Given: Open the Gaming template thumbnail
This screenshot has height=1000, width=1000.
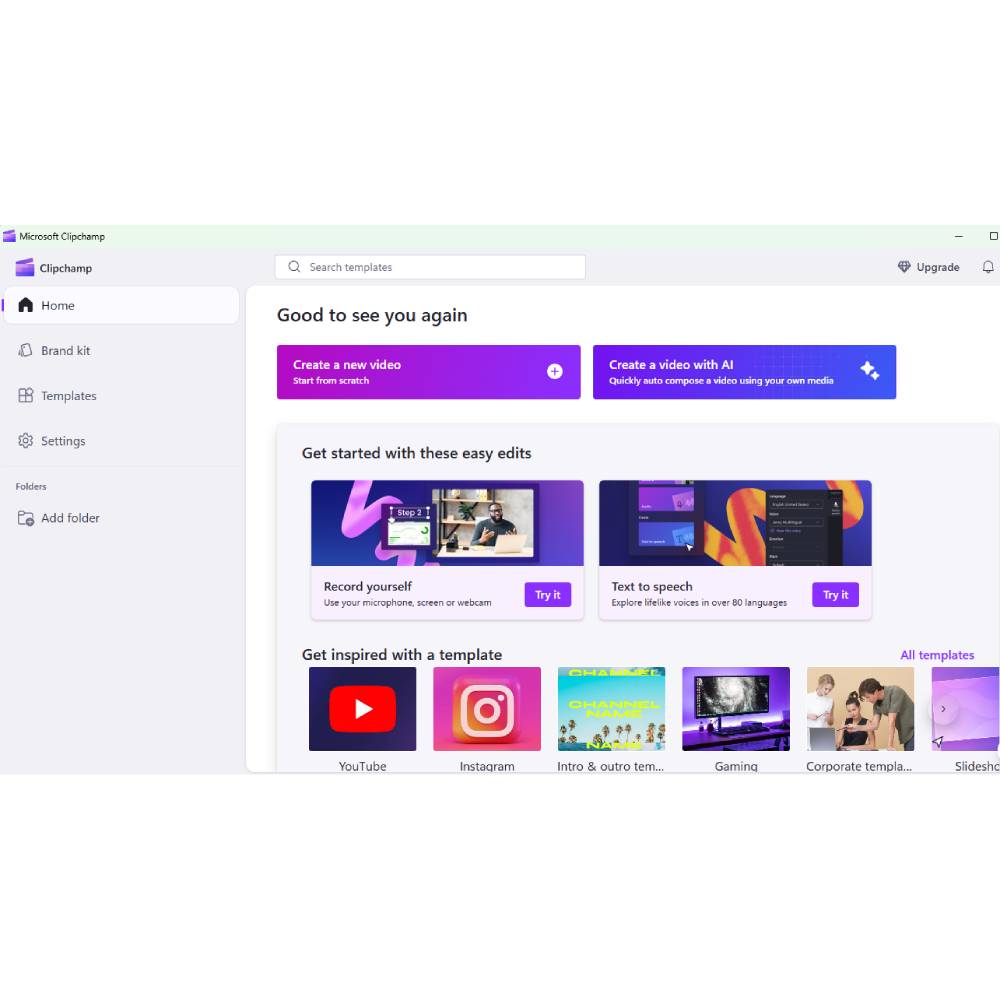Looking at the screenshot, I should (736, 708).
